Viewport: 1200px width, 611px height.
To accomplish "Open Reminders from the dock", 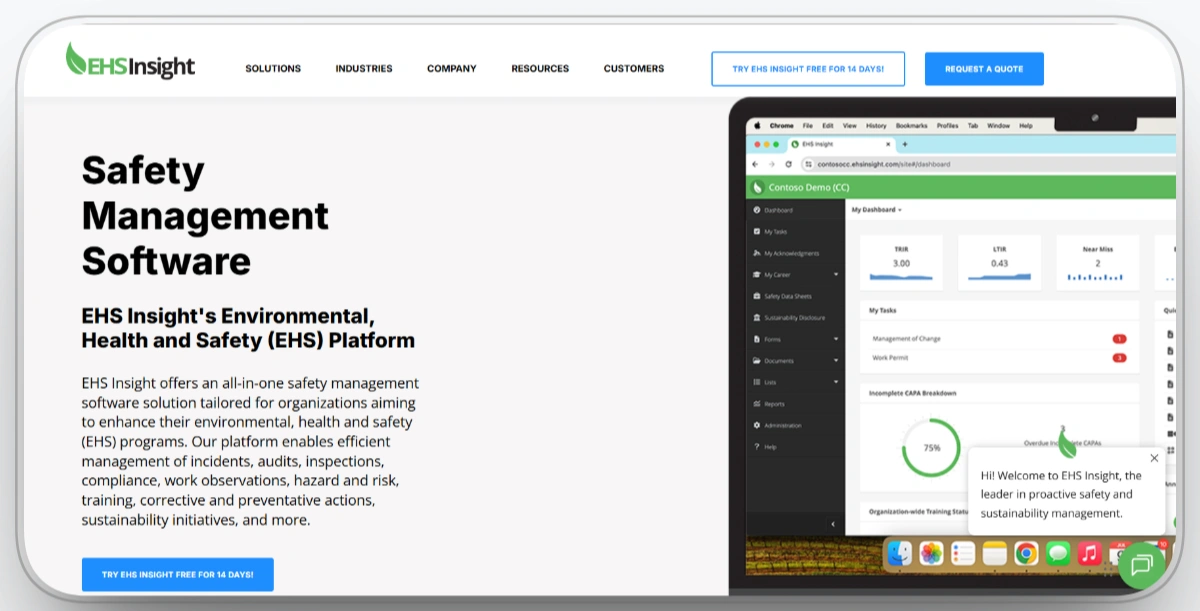I will click(963, 553).
